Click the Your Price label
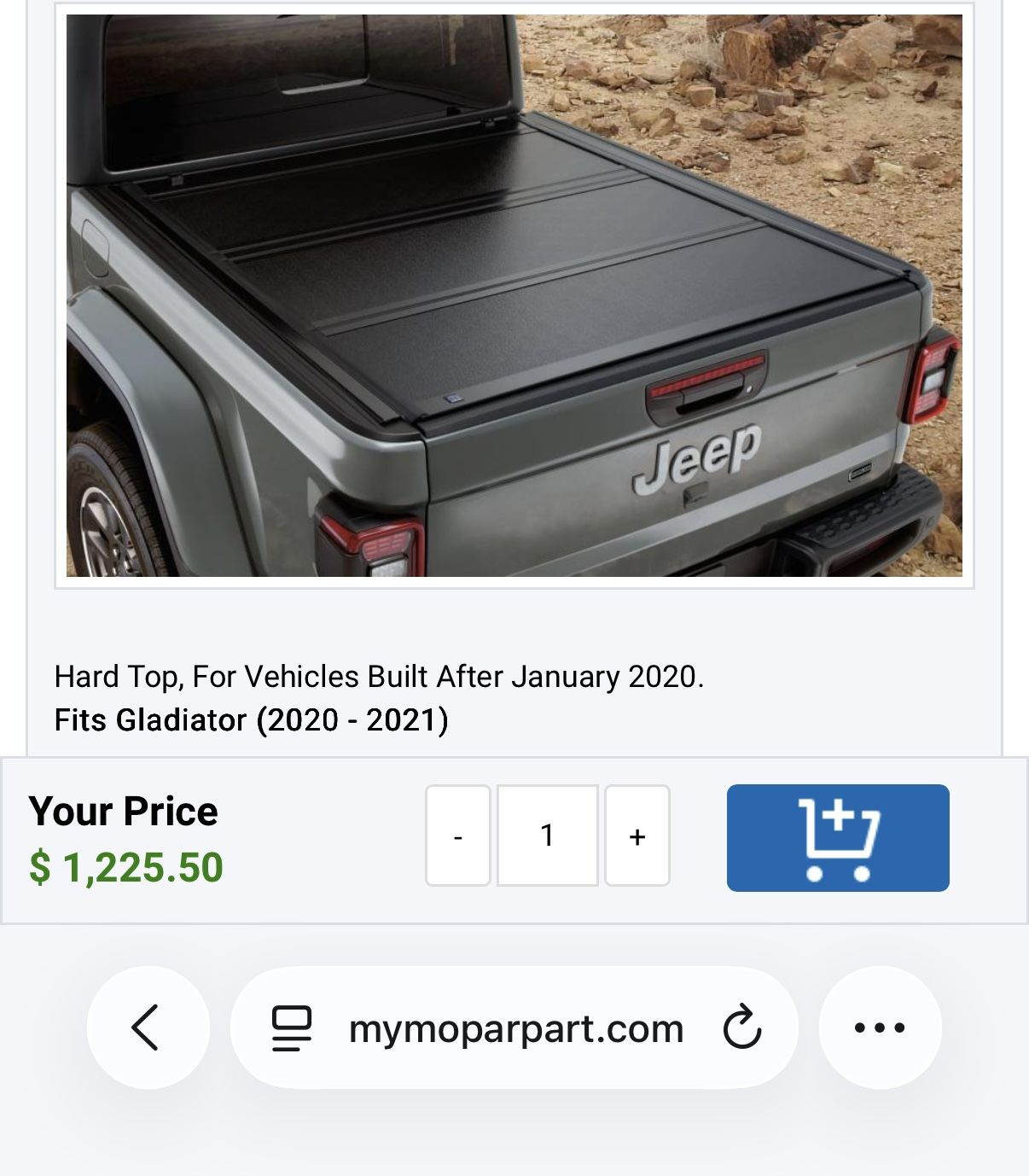Image resolution: width=1029 pixels, height=1176 pixels. coord(123,811)
